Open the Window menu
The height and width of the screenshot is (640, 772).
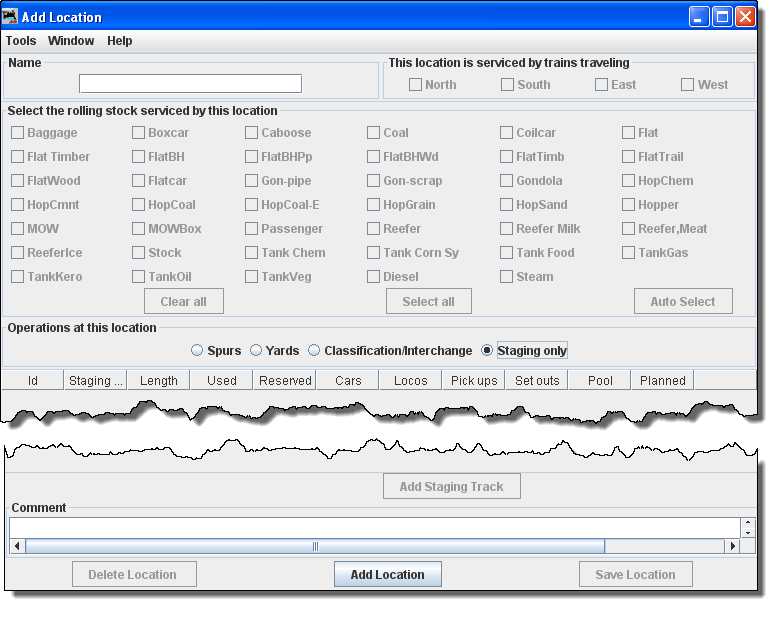tap(71, 41)
